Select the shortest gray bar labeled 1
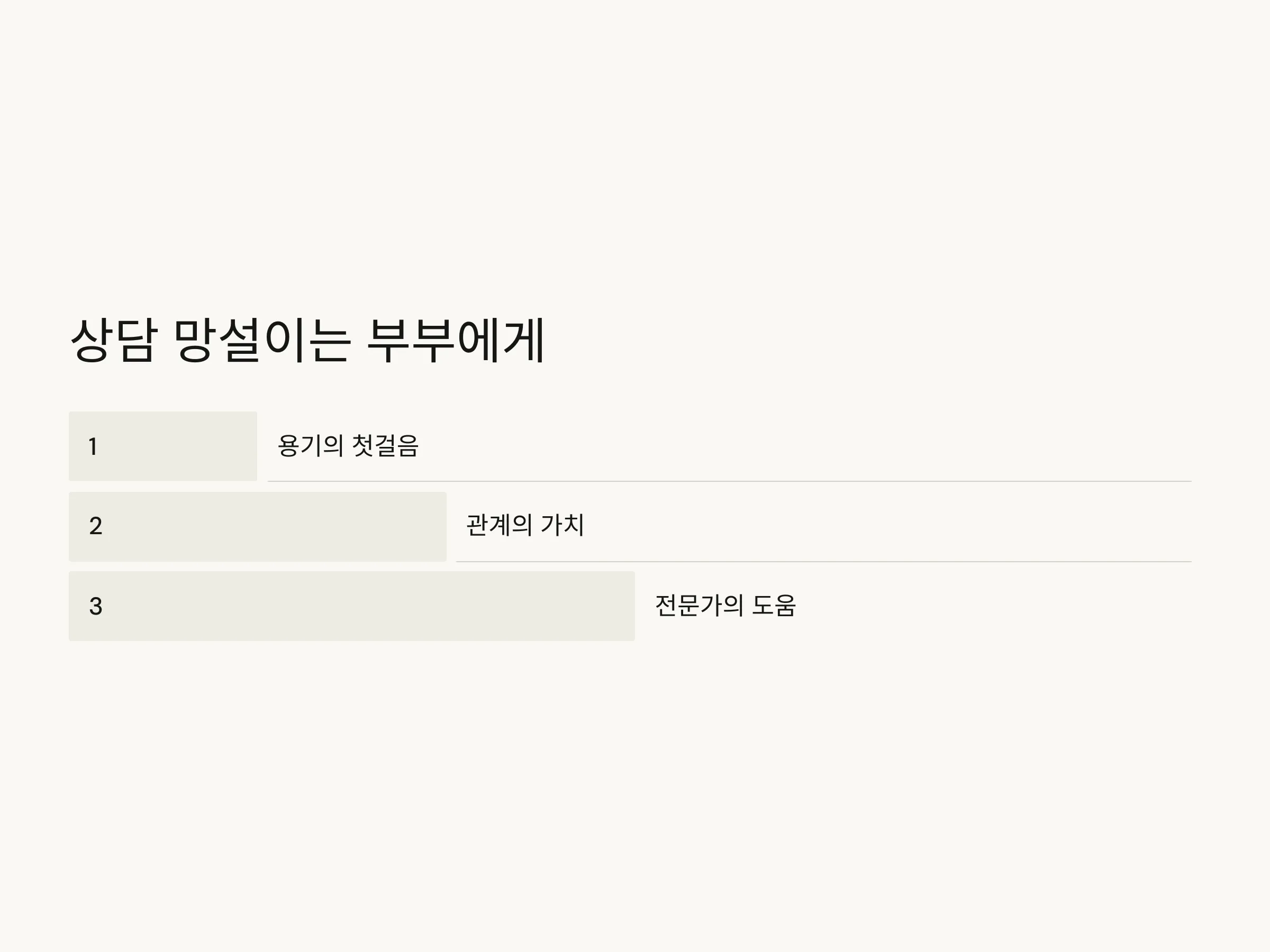 click(163, 446)
